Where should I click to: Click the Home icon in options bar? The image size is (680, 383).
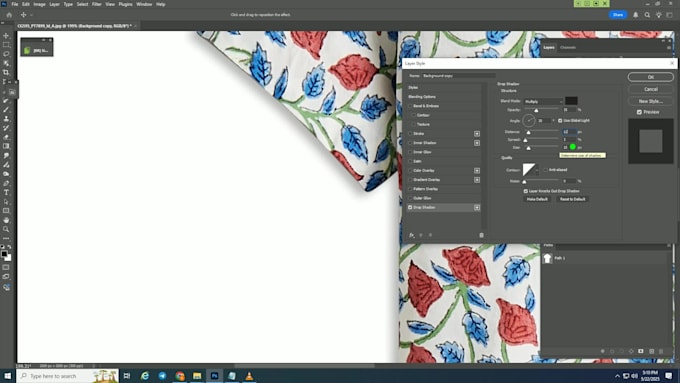[9, 15]
